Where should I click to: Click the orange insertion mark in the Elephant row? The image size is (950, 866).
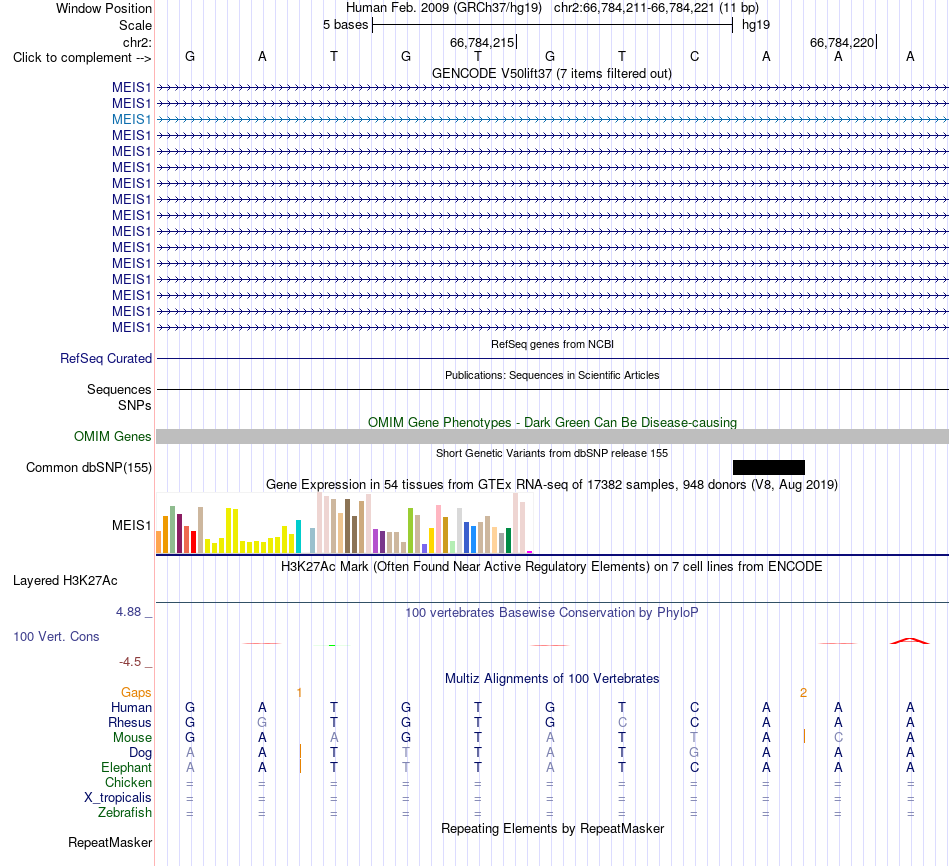pyautogui.click(x=301, y=766)
